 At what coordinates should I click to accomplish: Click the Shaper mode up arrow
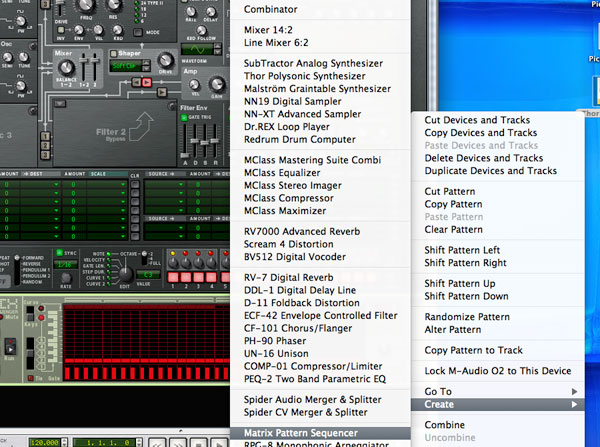pos(146,64)
